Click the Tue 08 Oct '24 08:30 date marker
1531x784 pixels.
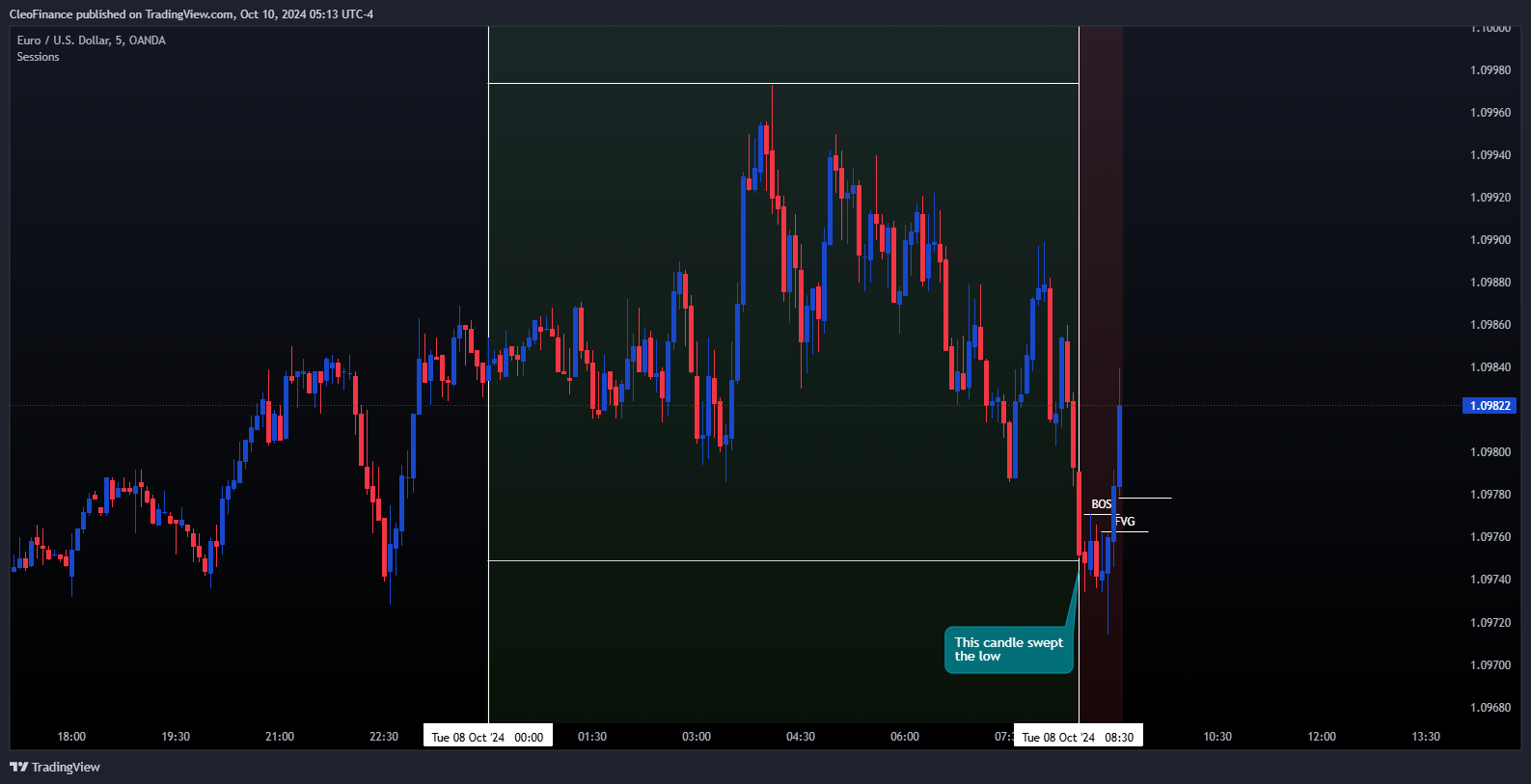[x=1078, y=737]
